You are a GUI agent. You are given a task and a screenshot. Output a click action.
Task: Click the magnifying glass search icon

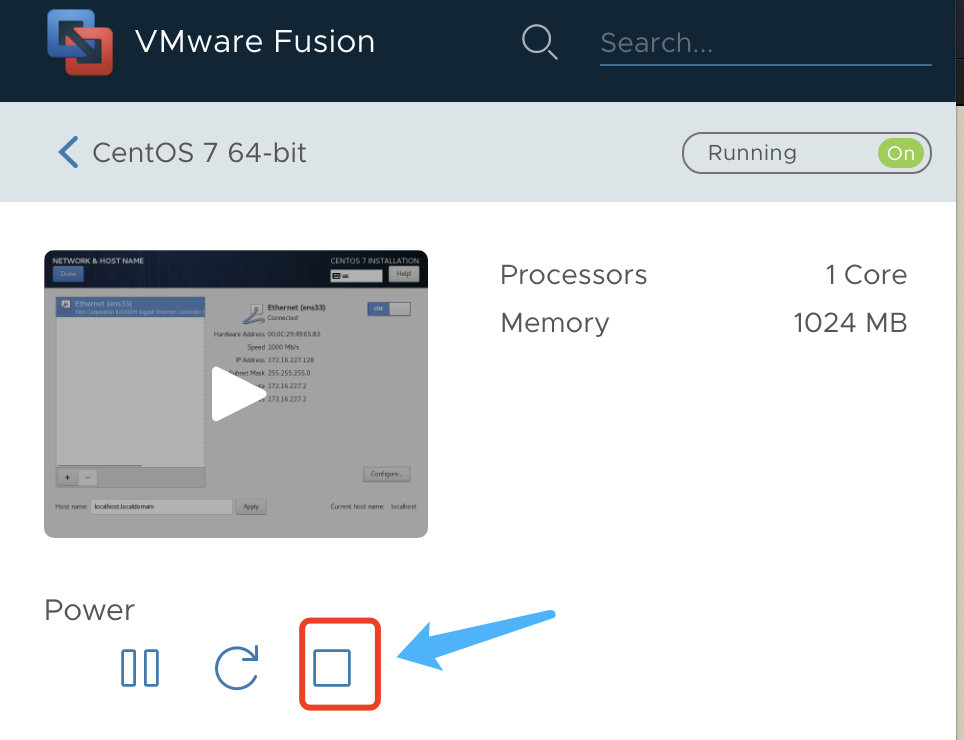(539, 42)
